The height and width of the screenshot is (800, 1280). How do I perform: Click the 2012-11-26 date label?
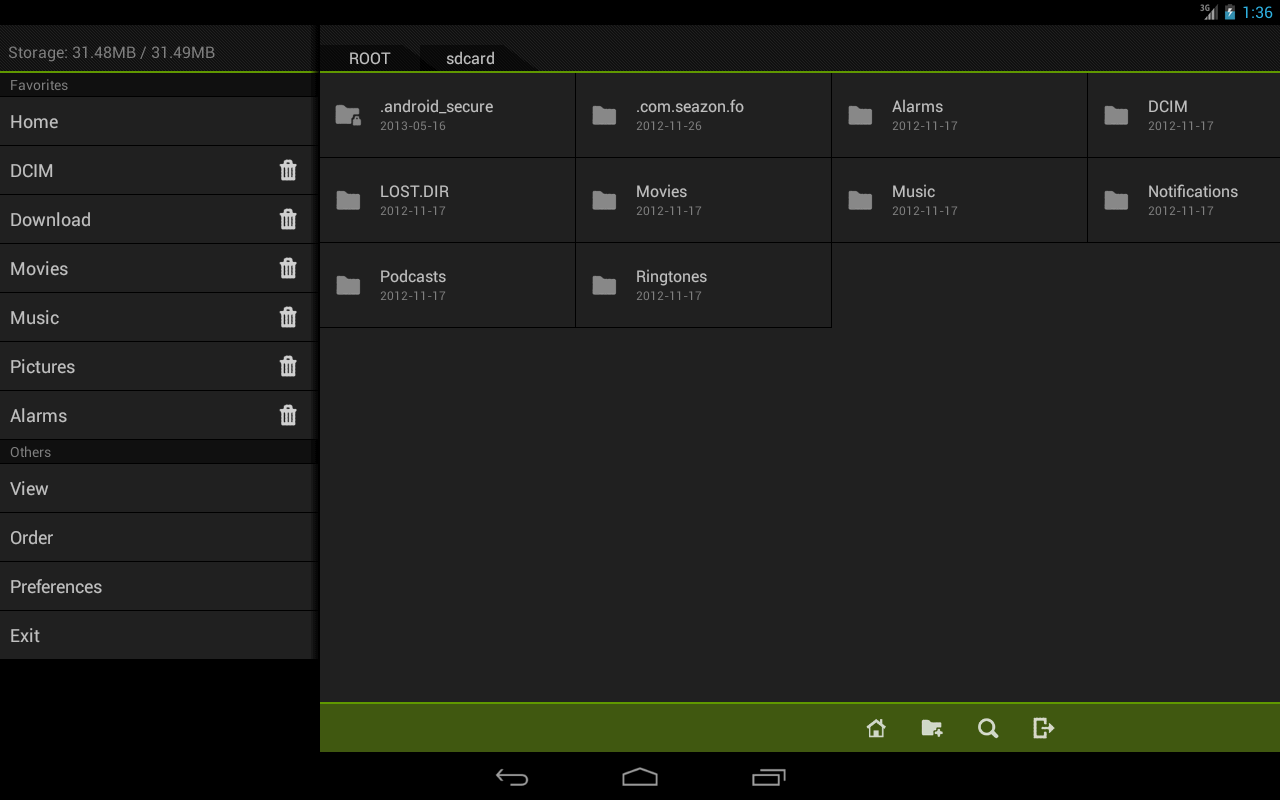tap(669, 126)
